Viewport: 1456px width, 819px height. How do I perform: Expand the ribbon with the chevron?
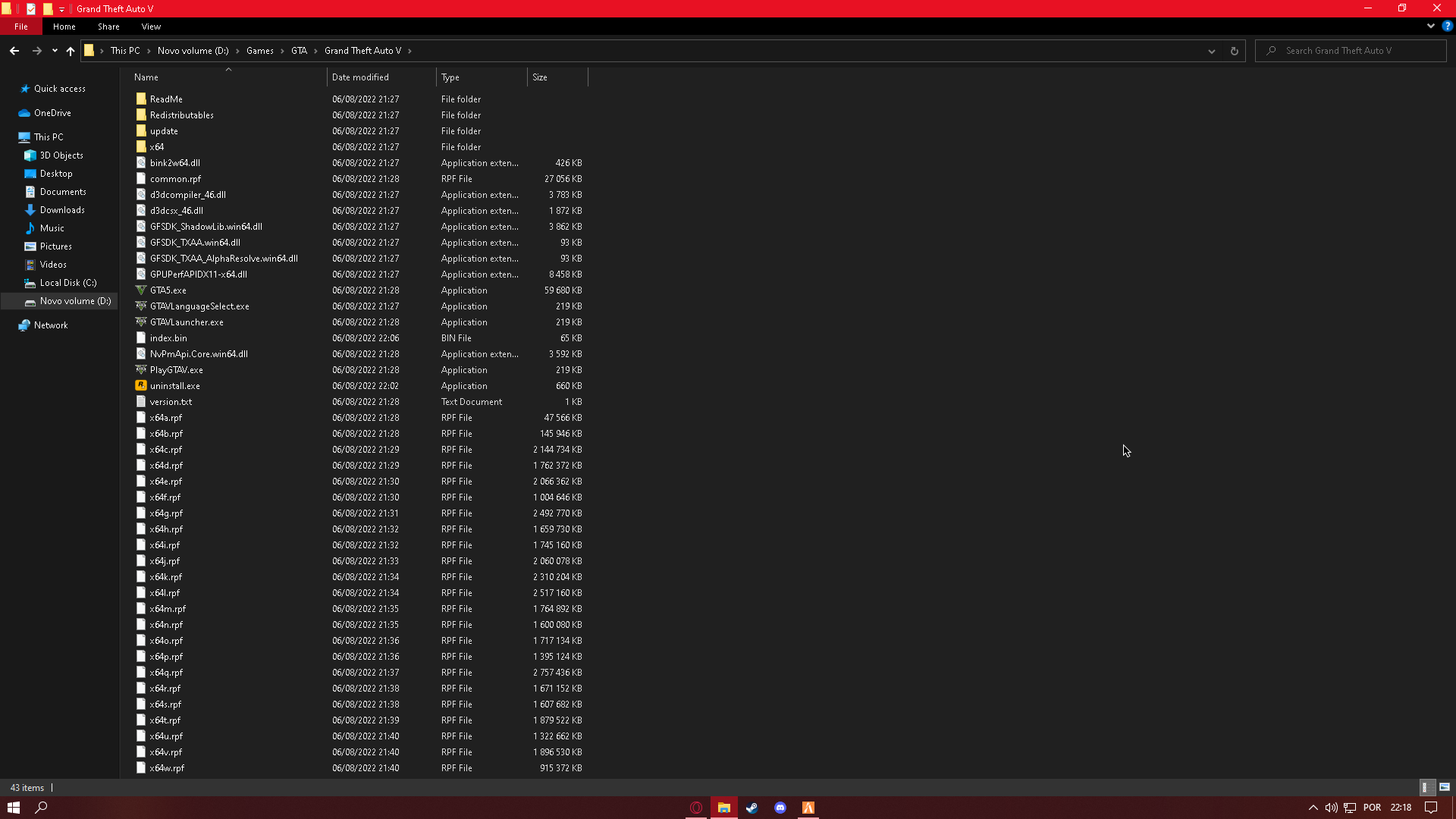coord(1430,26)
